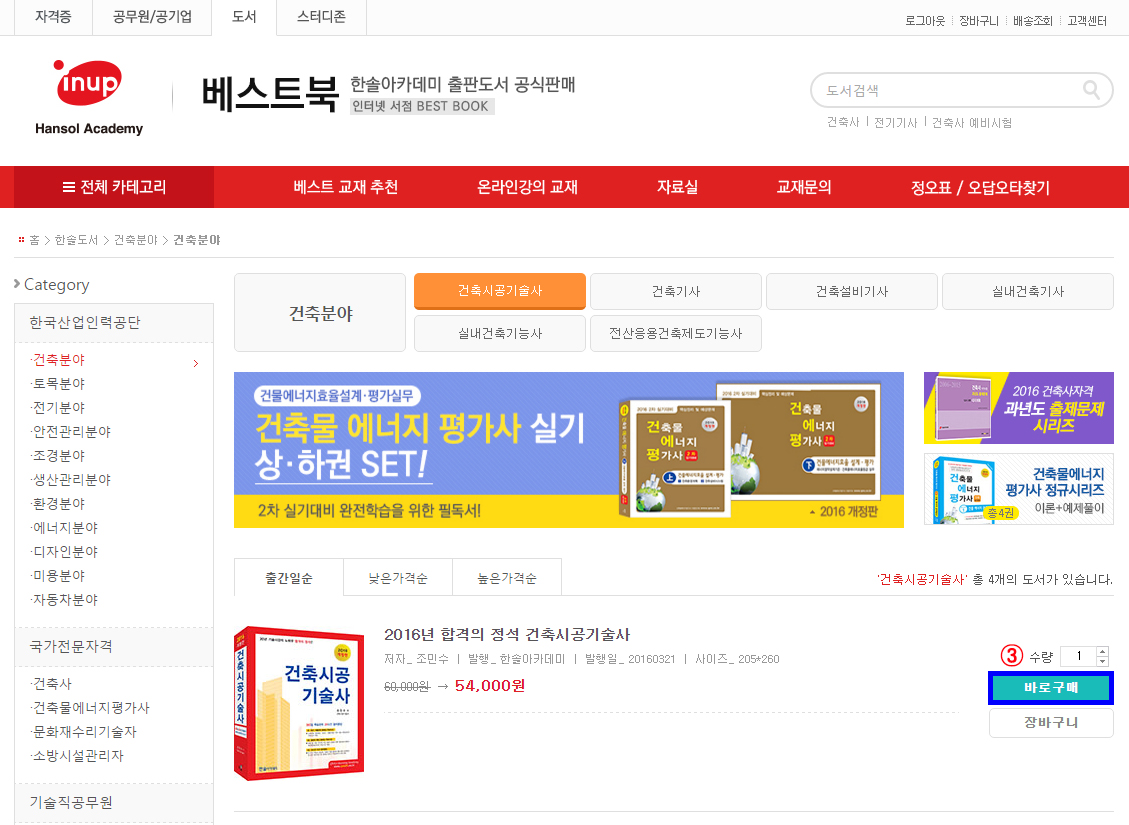Sort by 출간일순 tab
This screenshot has width=1129, height=825.
[289, 577]
